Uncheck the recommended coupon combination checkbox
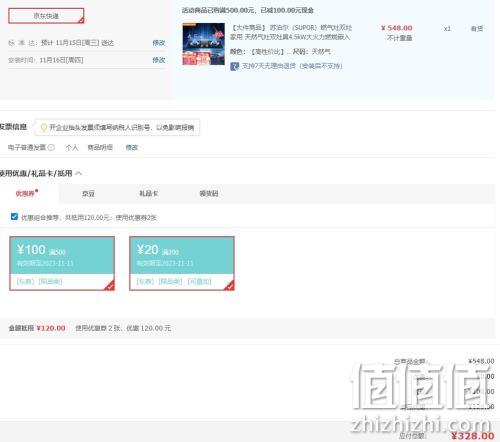 point(14,217)
